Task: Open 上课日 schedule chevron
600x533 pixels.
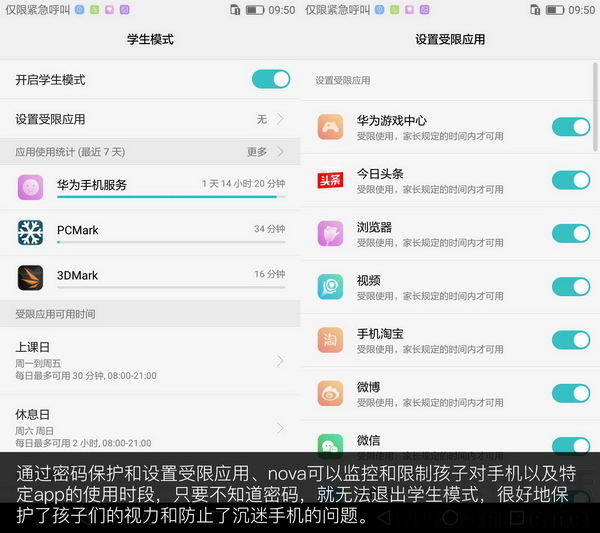Action: (x=280, y=360)
